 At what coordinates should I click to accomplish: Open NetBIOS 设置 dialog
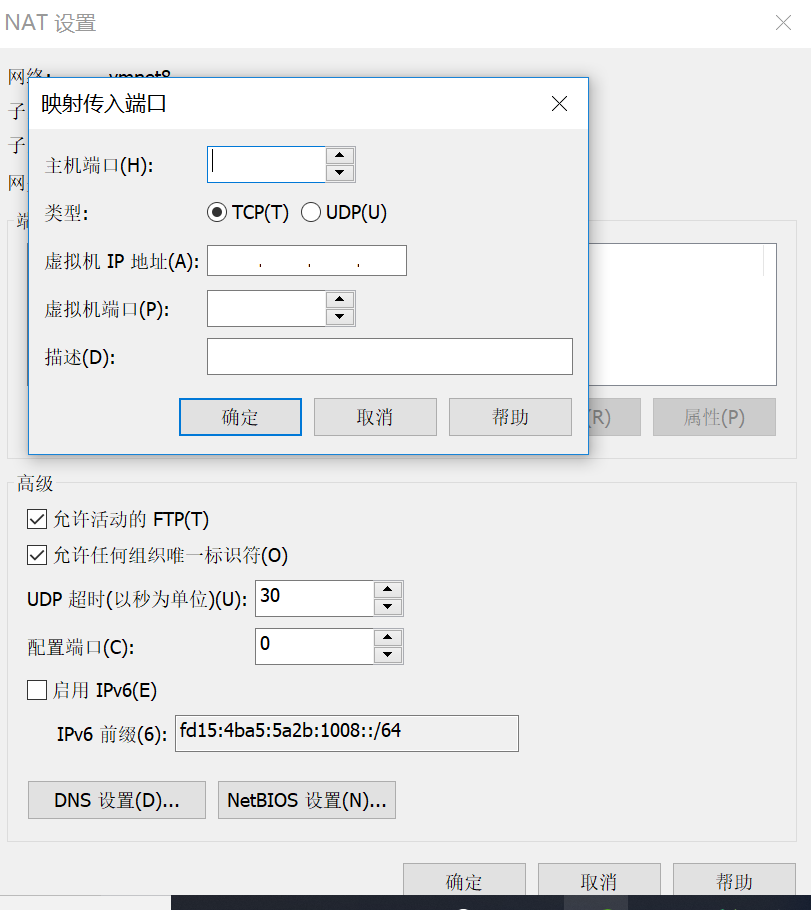pyautogui.click(x=307, y=800)
